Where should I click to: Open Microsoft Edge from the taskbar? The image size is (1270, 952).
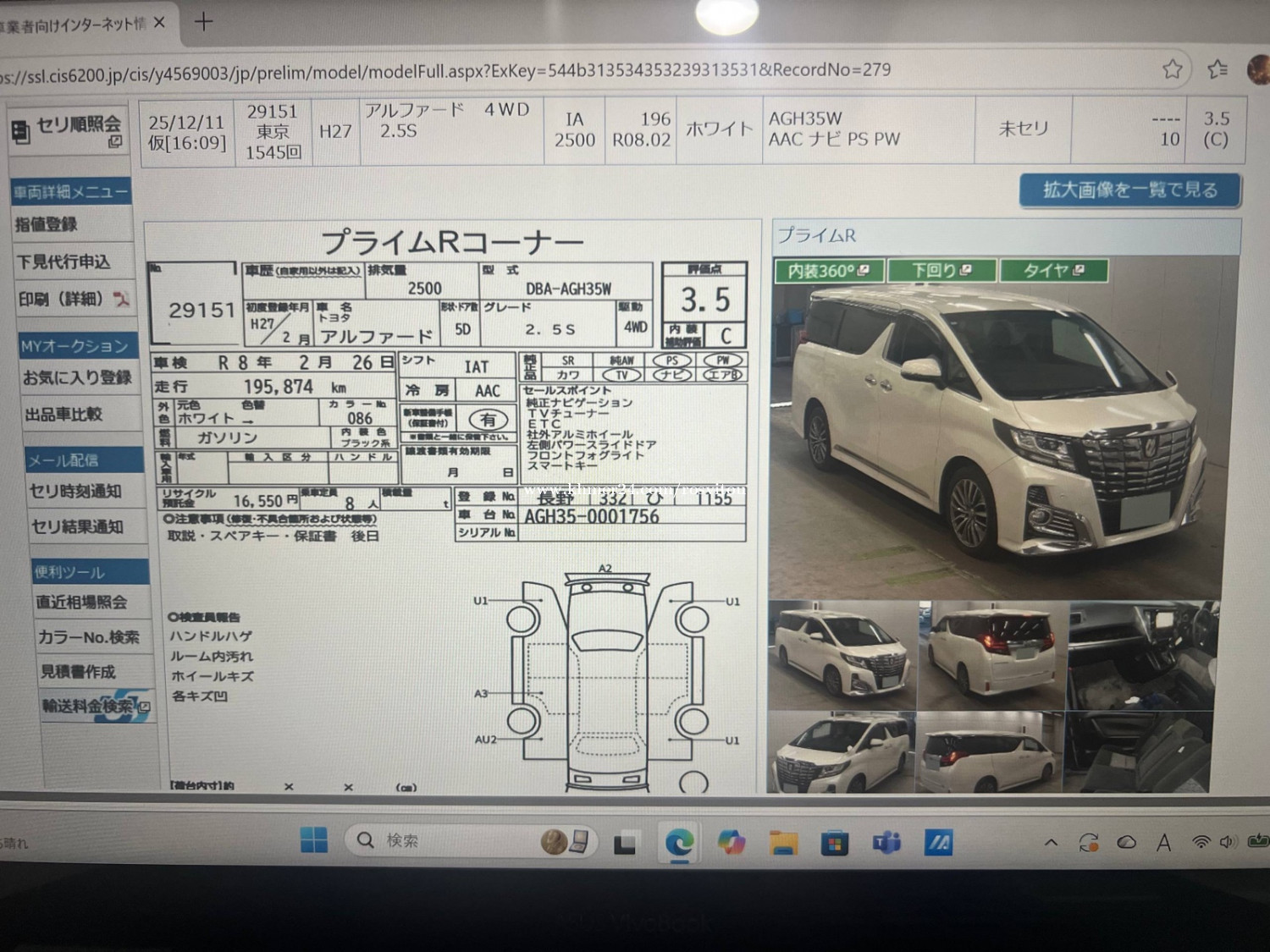click(679, 842)
